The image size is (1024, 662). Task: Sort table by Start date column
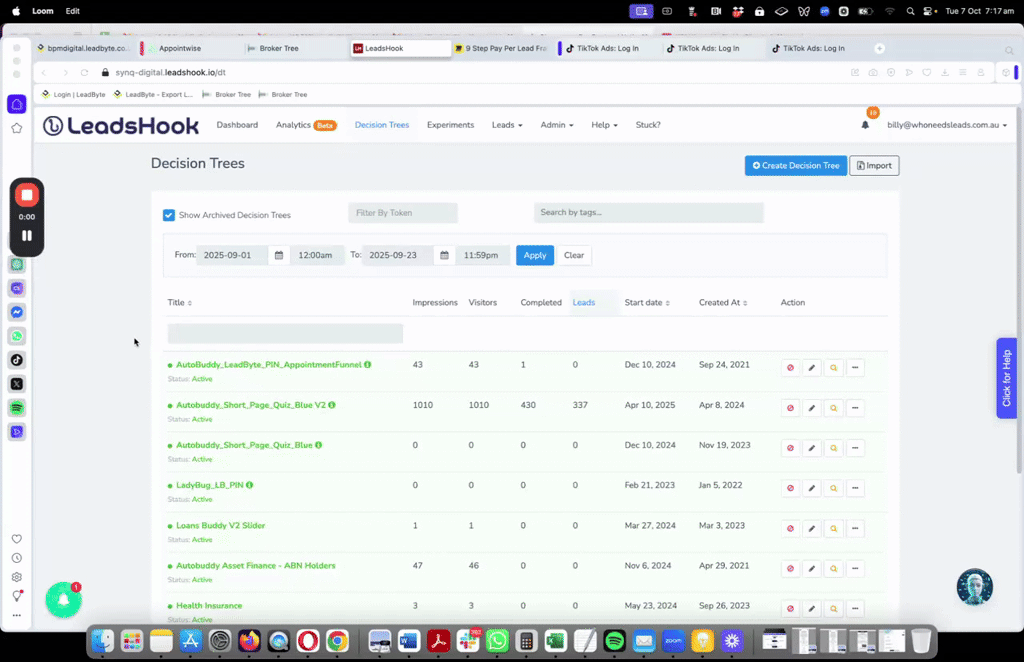click(647, 302)
